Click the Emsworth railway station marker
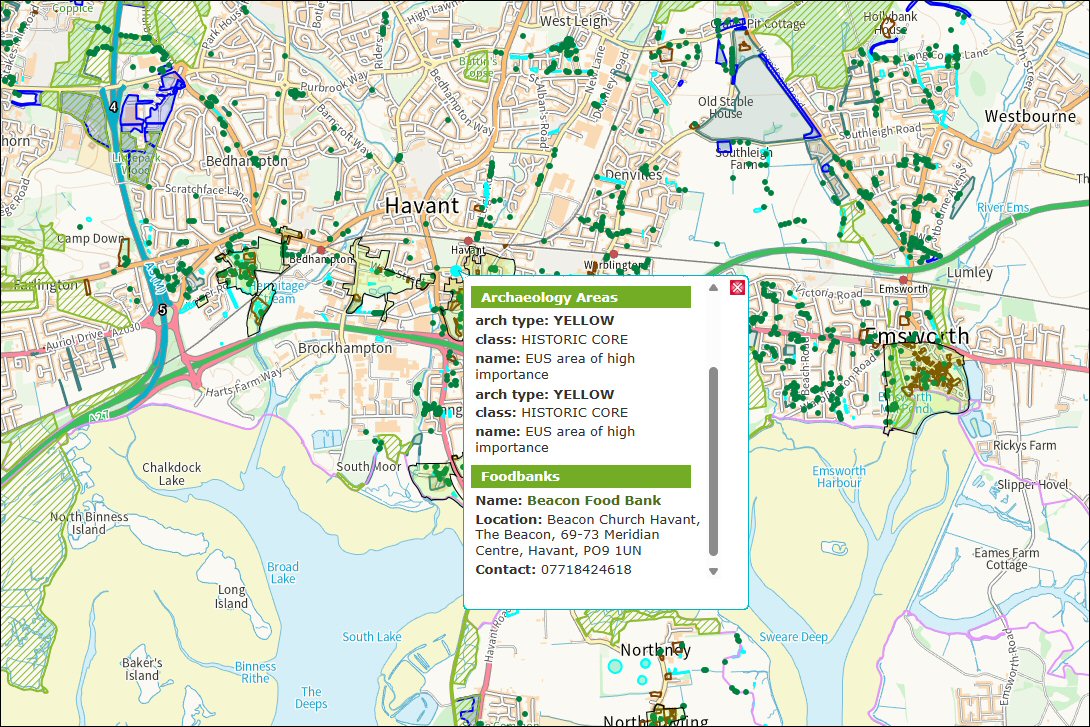The width and height of the screenshot is (1090, 727). pyautogui.click(x=904, y=280)
